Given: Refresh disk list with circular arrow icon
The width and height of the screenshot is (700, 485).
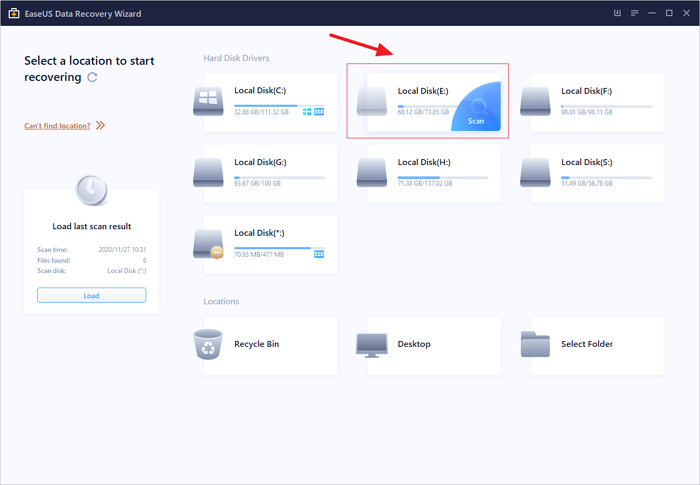Looking at the screenshot, I should (x=92, y=77).
